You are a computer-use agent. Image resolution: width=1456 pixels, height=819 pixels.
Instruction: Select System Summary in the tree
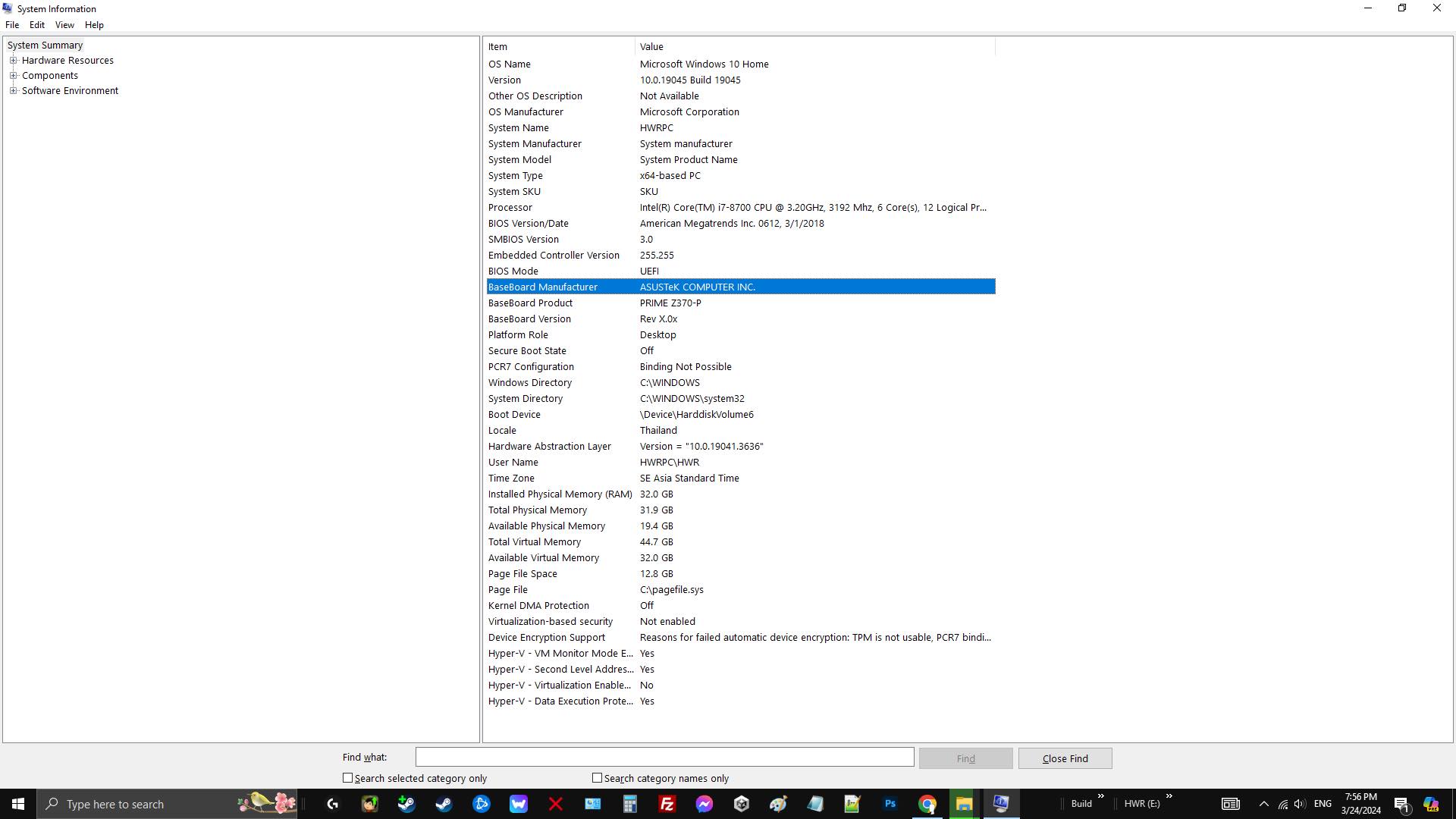coord(45,45)
